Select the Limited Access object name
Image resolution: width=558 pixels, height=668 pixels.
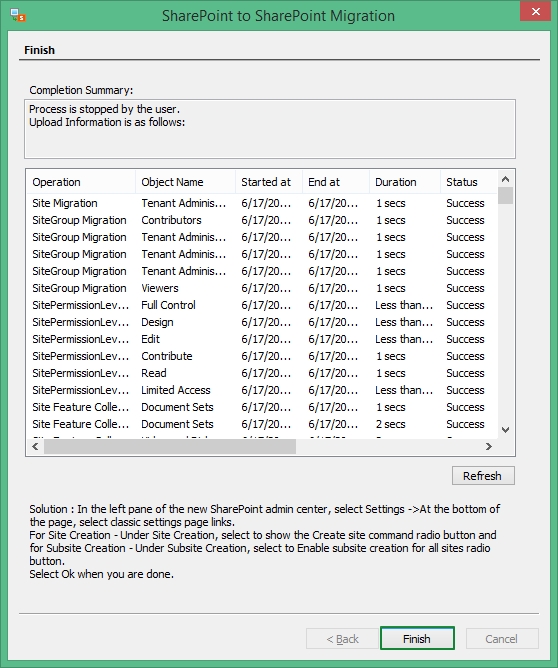(x=175, y=391)
